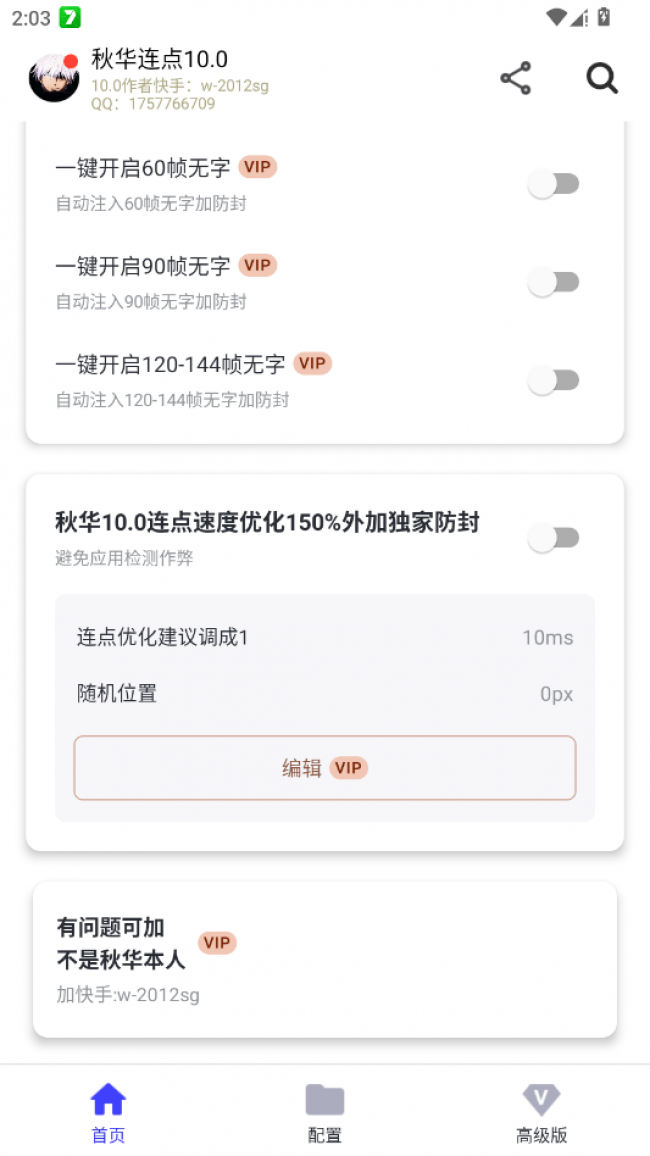
Task: Tap VIP badge beside 一键开启60帧无字
Action: point(258,167)
